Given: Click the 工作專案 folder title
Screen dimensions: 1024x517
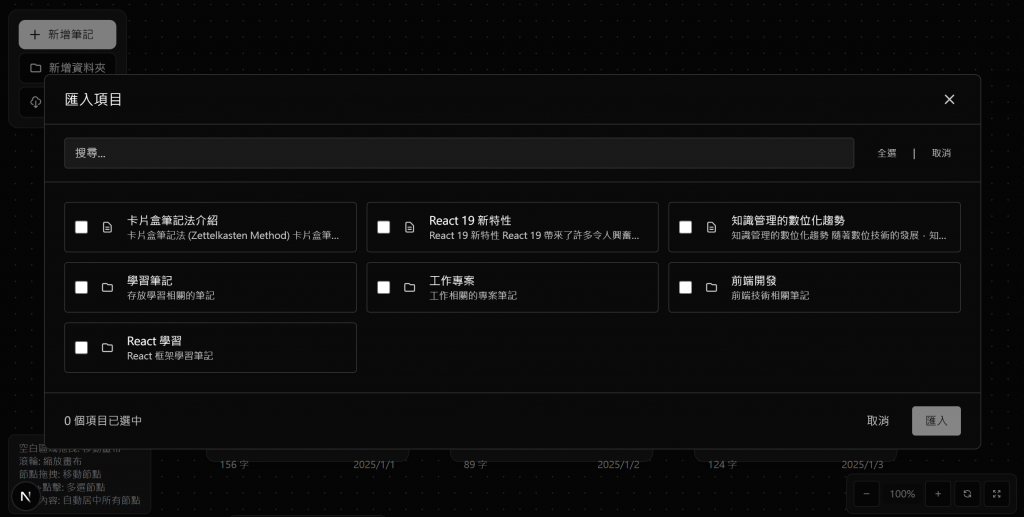Looking at the screenshot, I should coord(452,281).
